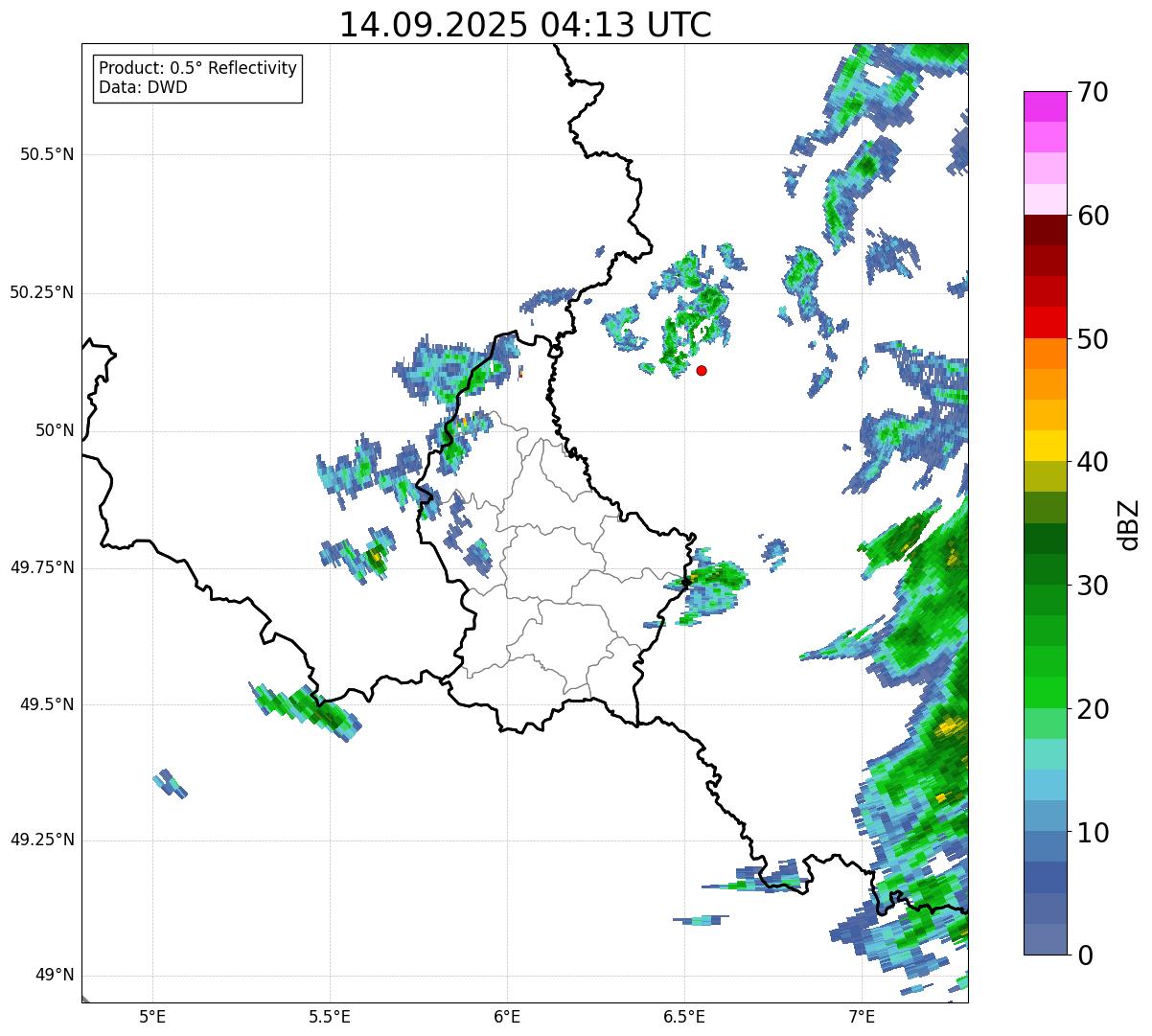Click the colorbar tick label '20'
The height and width of the screenshot is (1036, 1152).
click(1093, 709)
